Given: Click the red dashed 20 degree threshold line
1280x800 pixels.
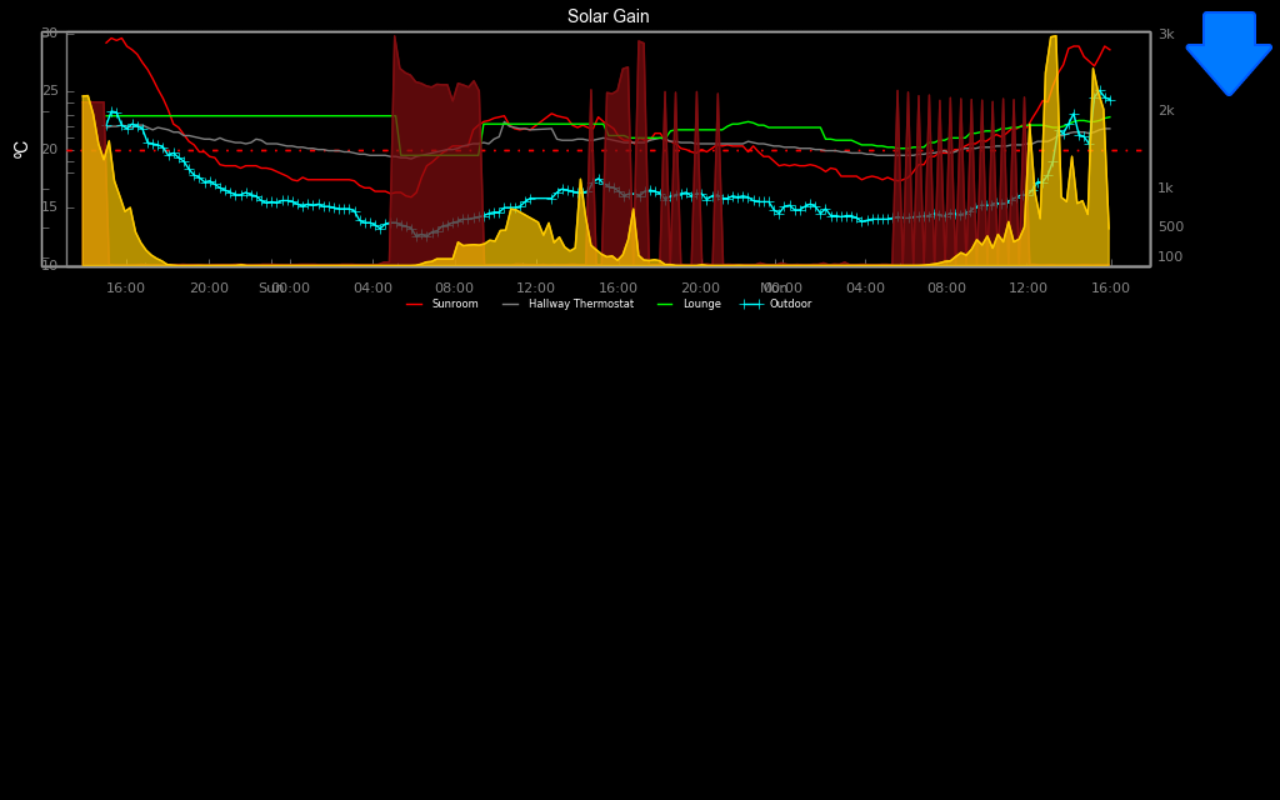Looking at the screenshot, I should 606,151.
